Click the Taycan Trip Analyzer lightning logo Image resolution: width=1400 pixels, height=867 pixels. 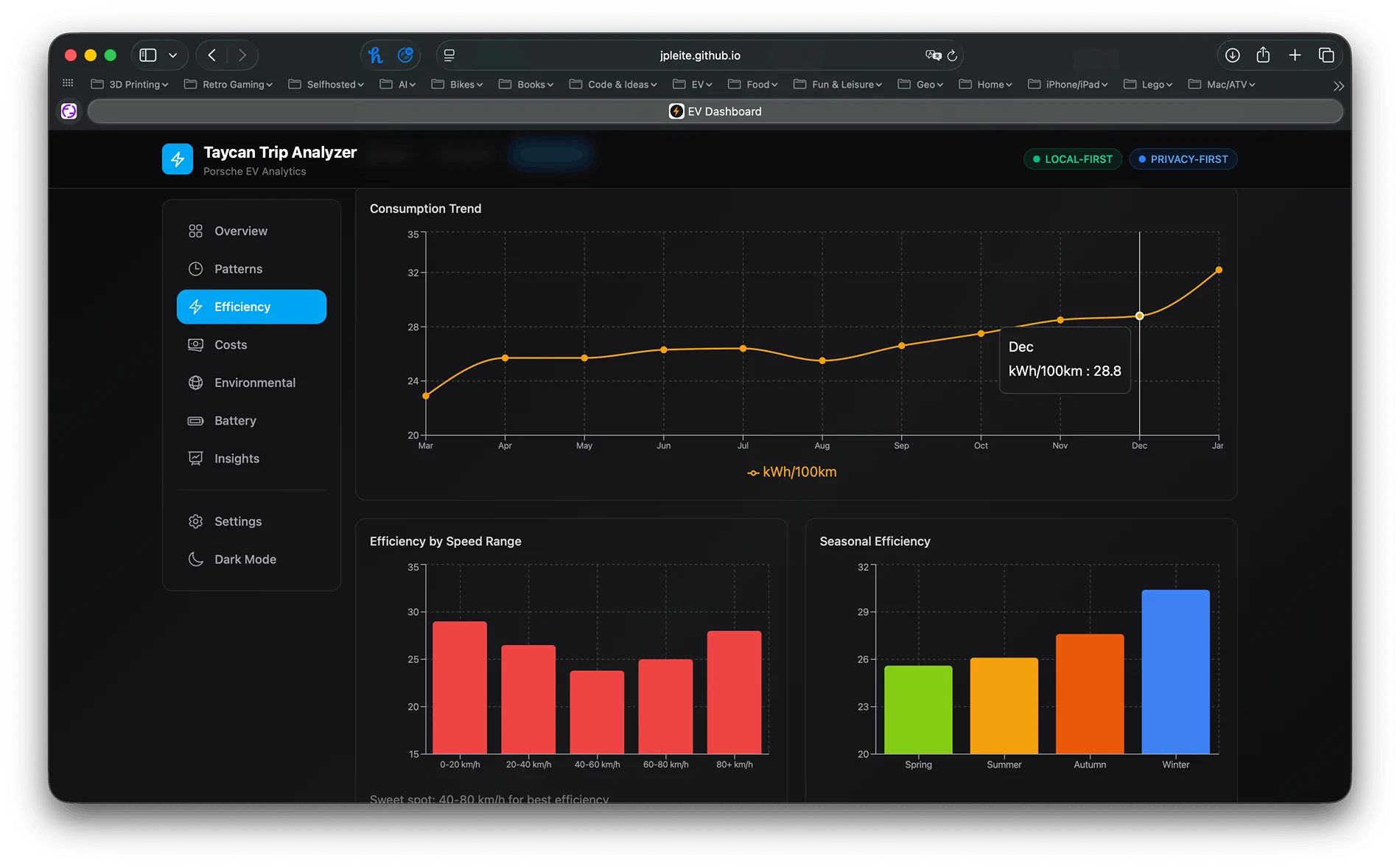point(178,159)
